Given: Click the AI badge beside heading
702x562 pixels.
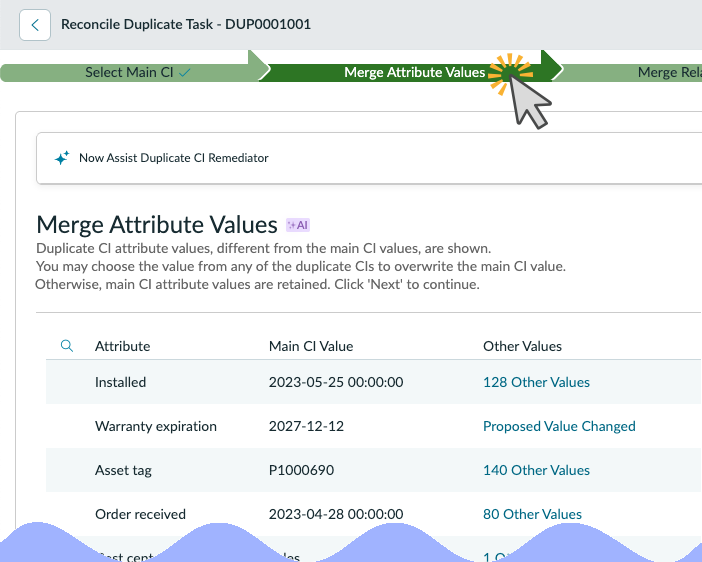Looking at the screenshot, I should (298, 225).
